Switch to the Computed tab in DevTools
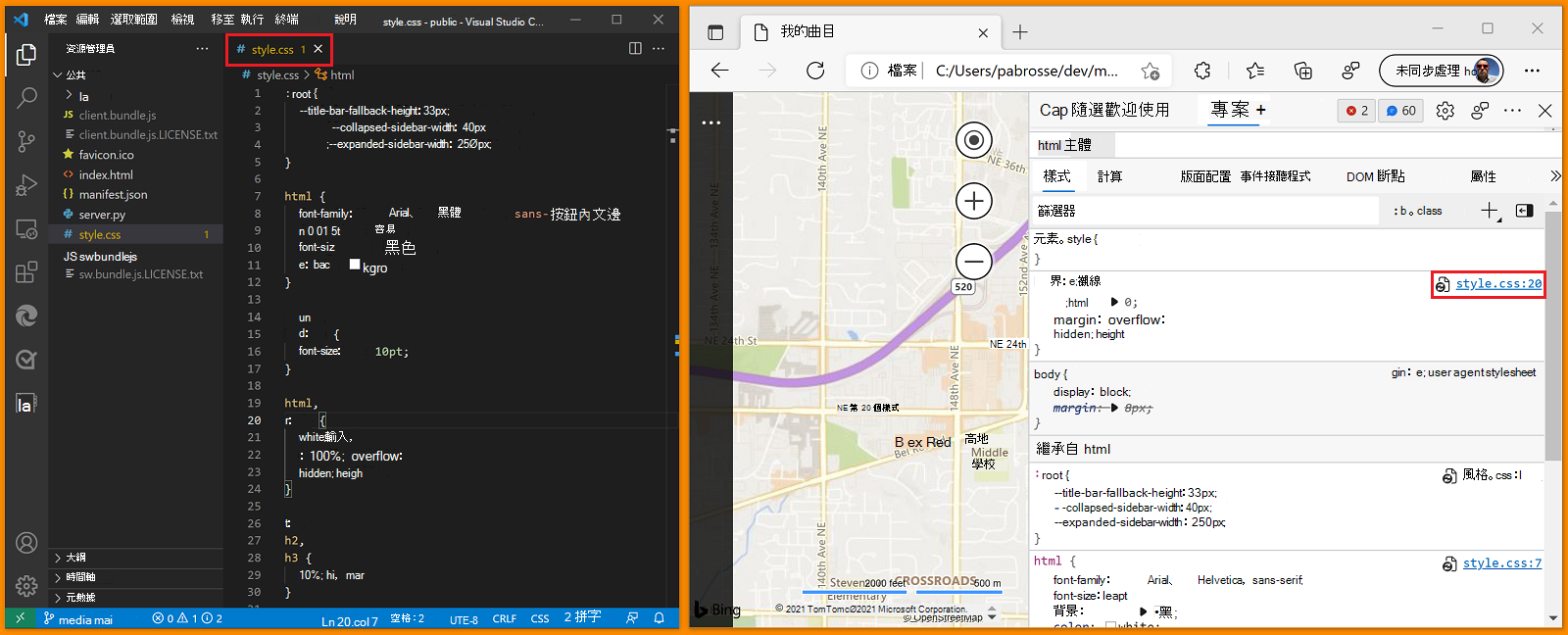The height and width of the screenshot is (635, 1568). pyautogui.click(x=1109, y=176)
